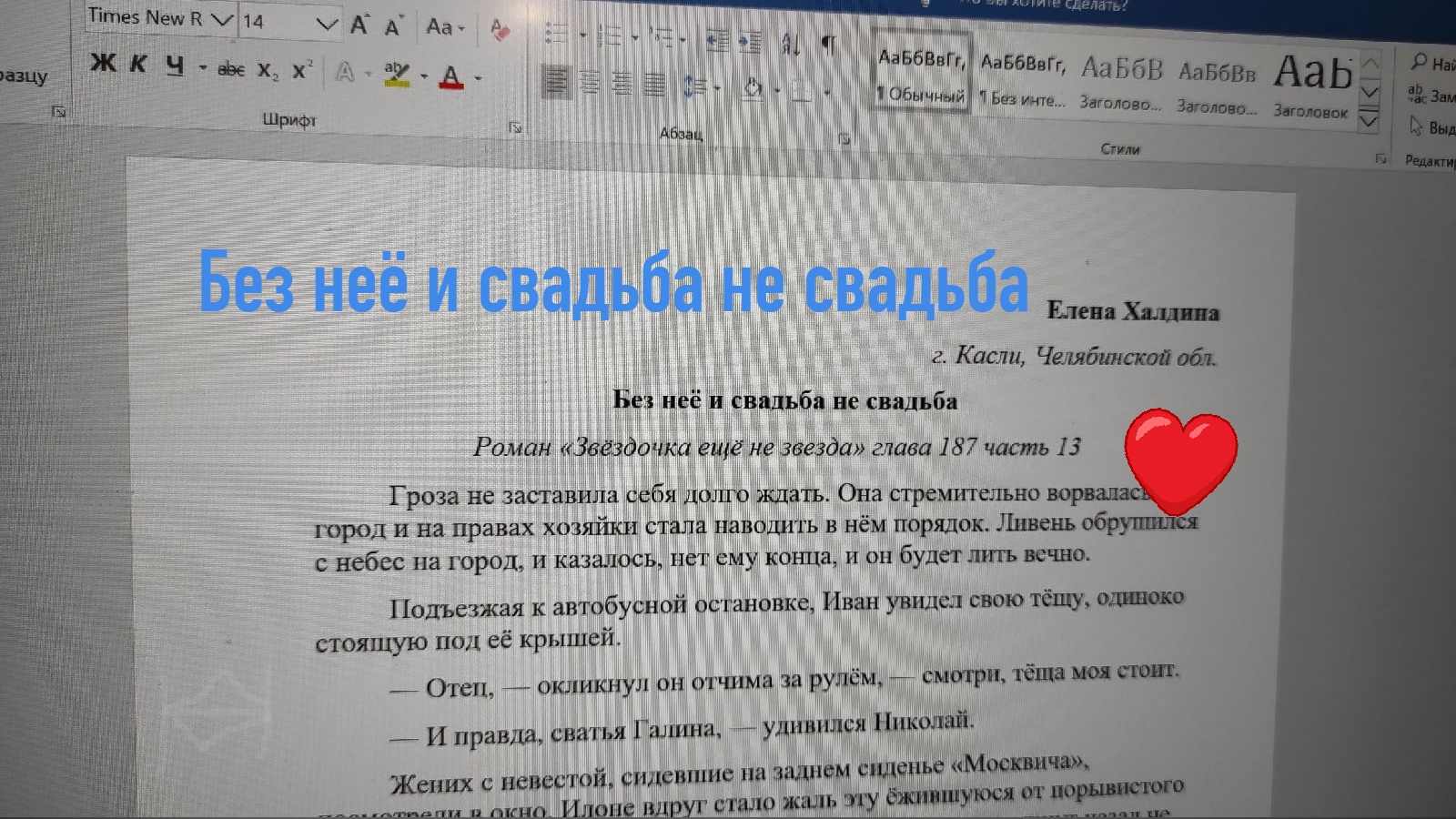The image size is (1456, 819).
Task: Open the clipboard pane launcher
Action: (58, 111)
